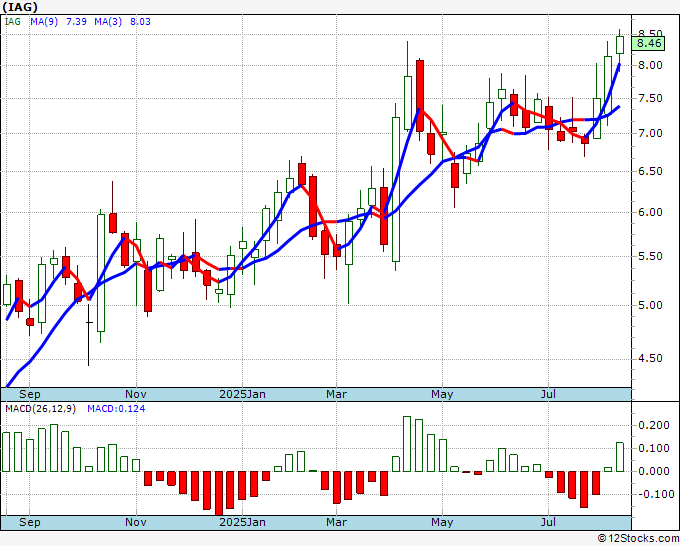680x546 pixels.
Task: Click the Nov label on price chart axis
Action: (136, 394)
